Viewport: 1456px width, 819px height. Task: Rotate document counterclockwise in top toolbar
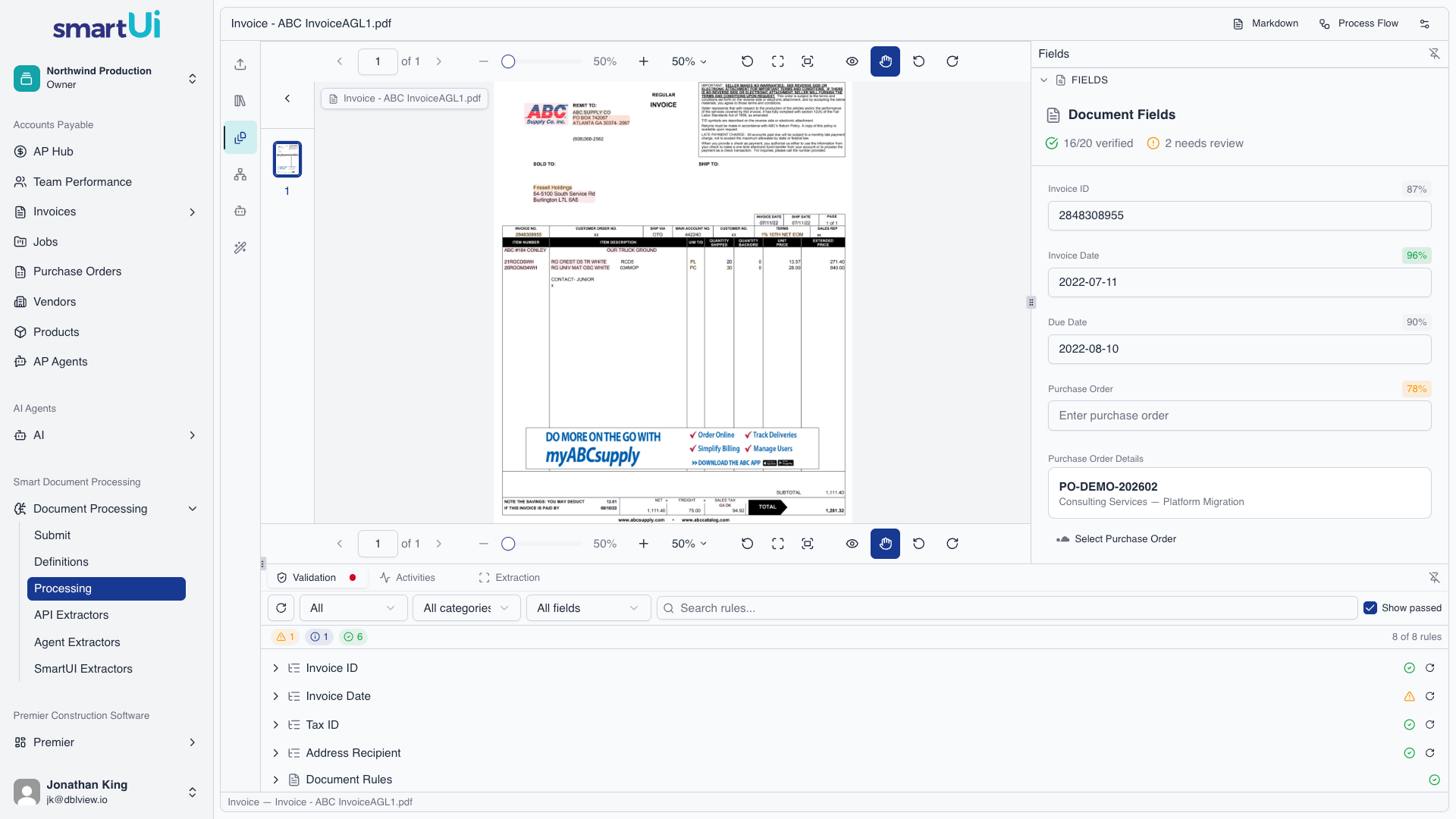919,61
